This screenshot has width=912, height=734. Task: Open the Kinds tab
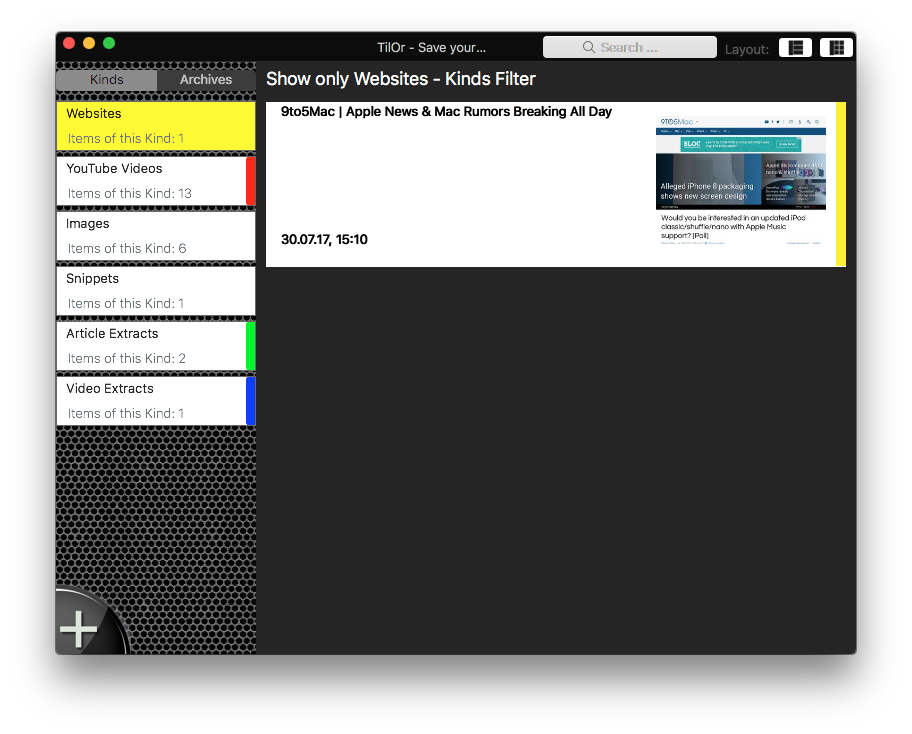[x=106, y=80]
